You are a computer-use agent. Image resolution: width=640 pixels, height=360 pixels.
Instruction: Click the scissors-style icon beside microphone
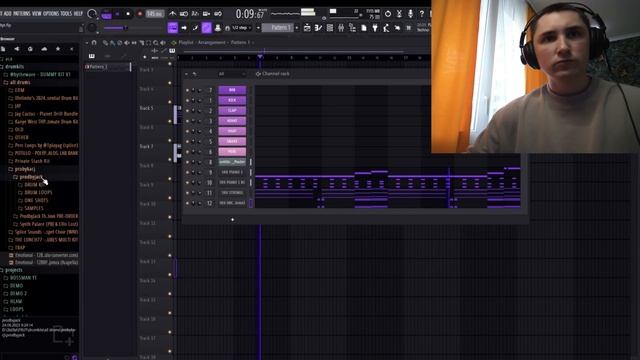(399, 14)
